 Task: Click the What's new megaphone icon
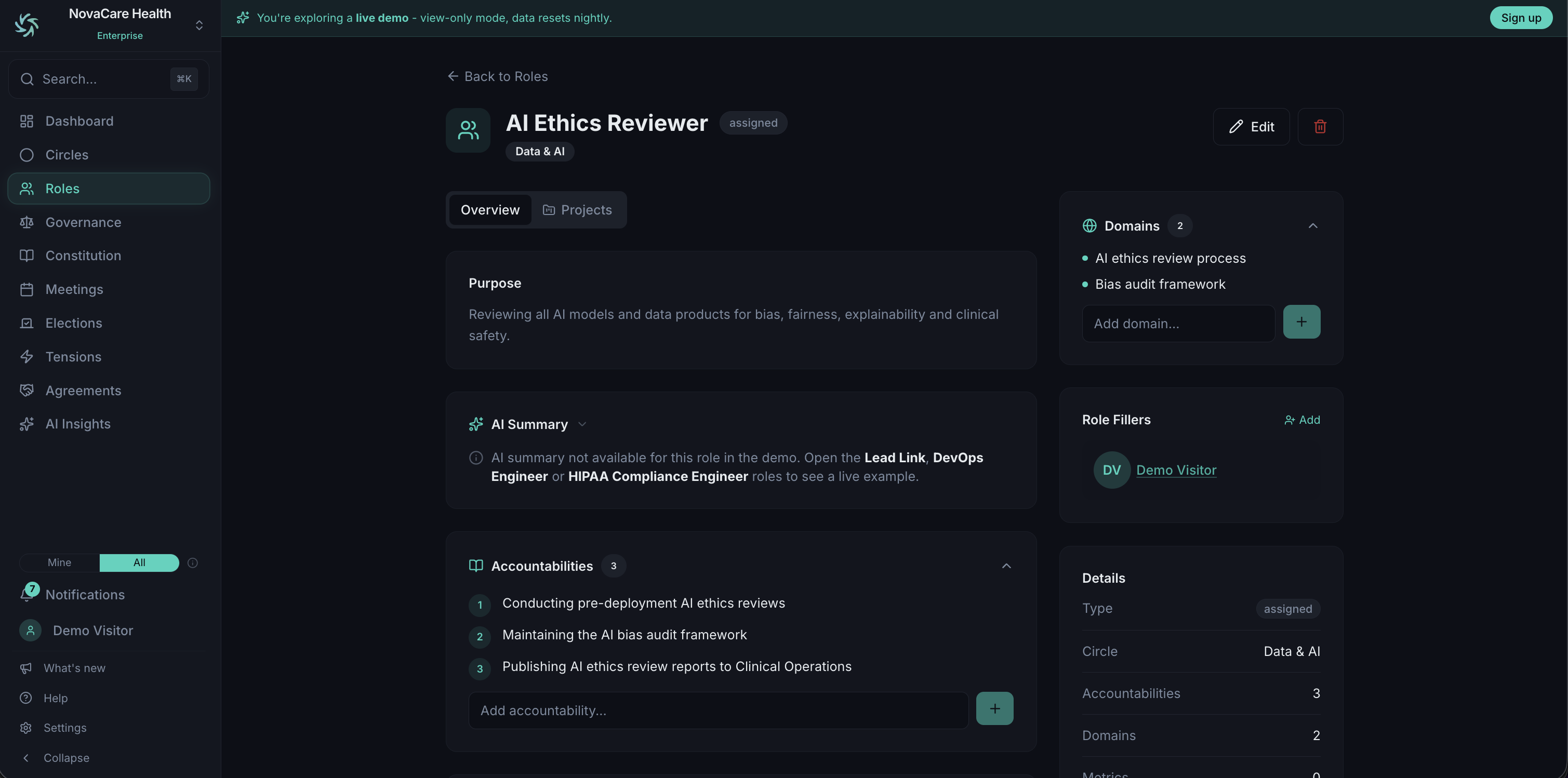tap(25, 668)
